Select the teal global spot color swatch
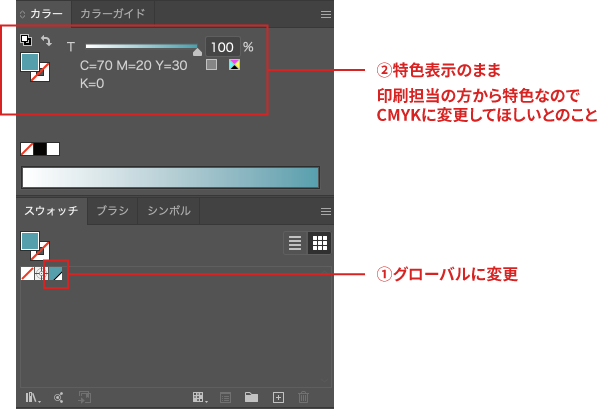The image size is (598, 409). point(56,273)
